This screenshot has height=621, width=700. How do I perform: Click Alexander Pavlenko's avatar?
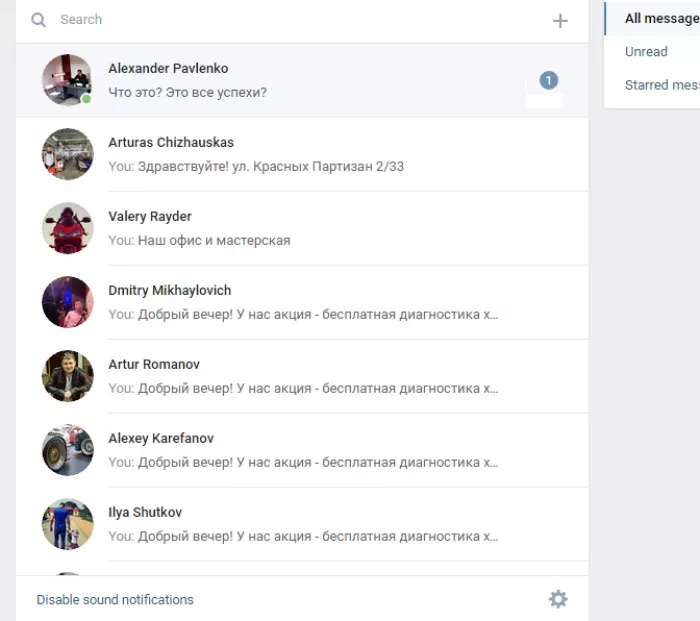click(x=67, y=80)
